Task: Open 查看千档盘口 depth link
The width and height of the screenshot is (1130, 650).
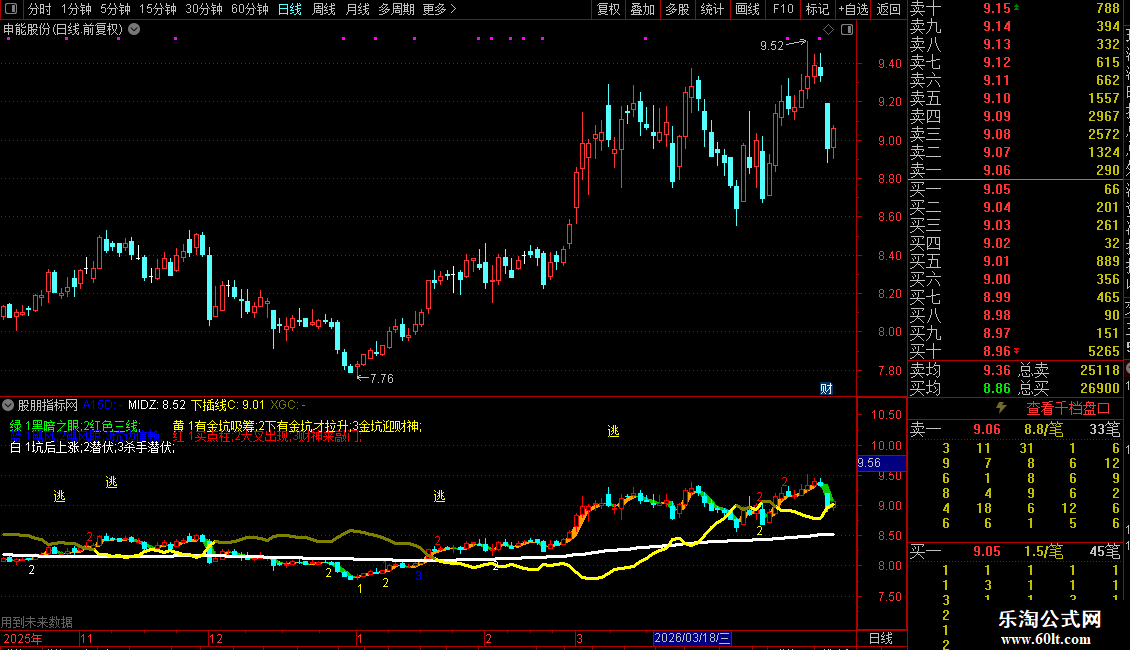Action: click(1068, 409)
